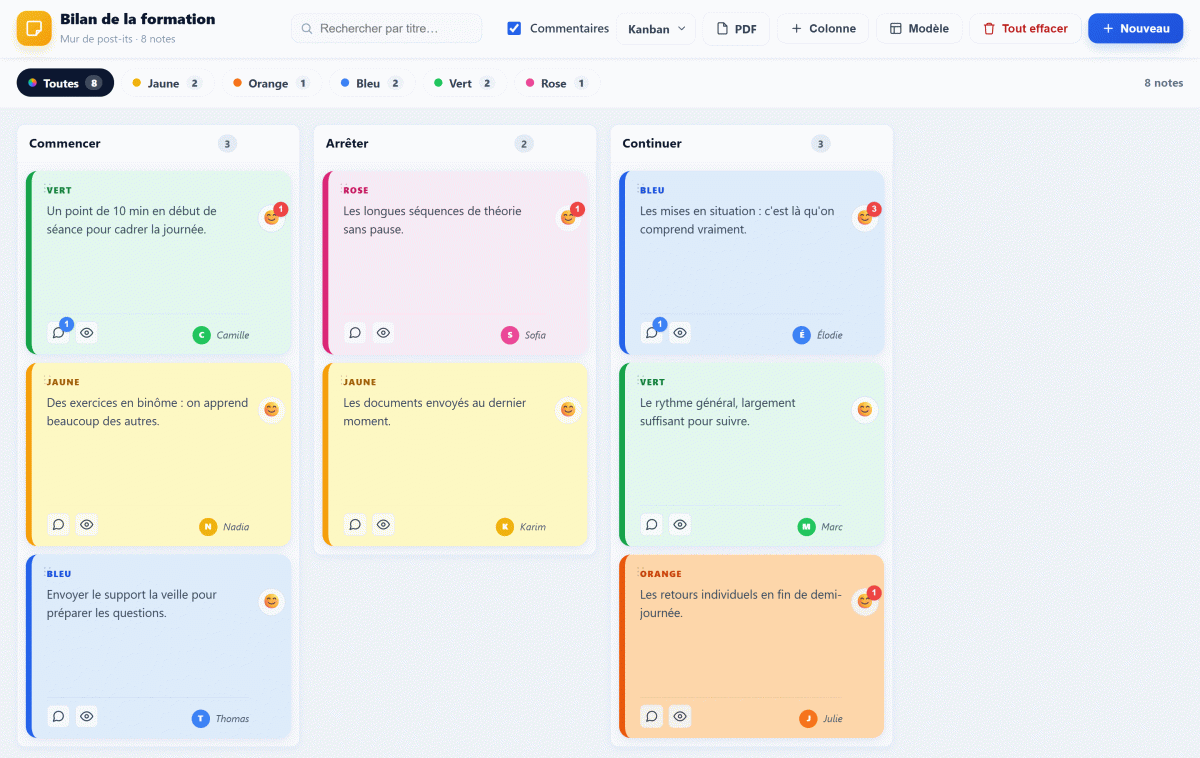Image resolution: width=1200 pixels, height=758 pixels.
Task: React with emoji on Julie's note
Action: 865,601
